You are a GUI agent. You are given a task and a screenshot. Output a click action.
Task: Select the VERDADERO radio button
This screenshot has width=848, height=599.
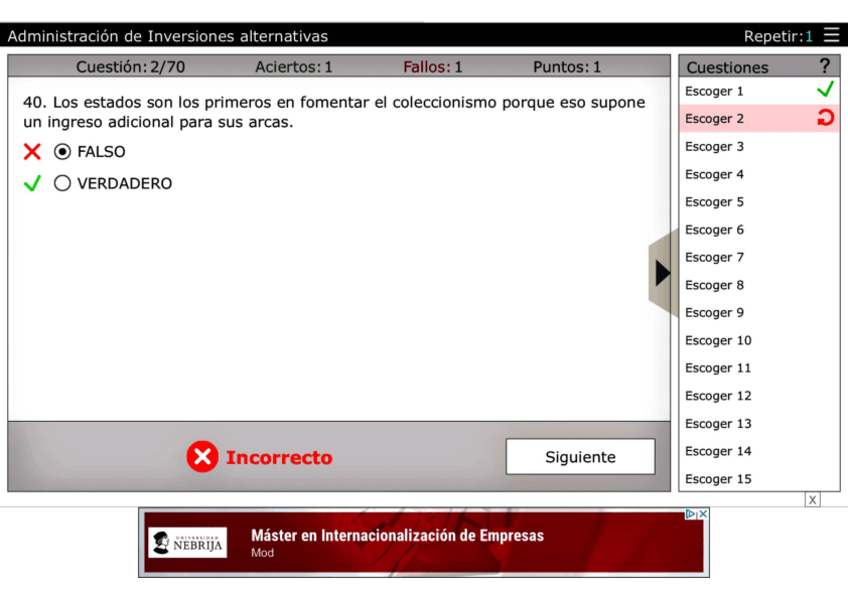(62, 183)
